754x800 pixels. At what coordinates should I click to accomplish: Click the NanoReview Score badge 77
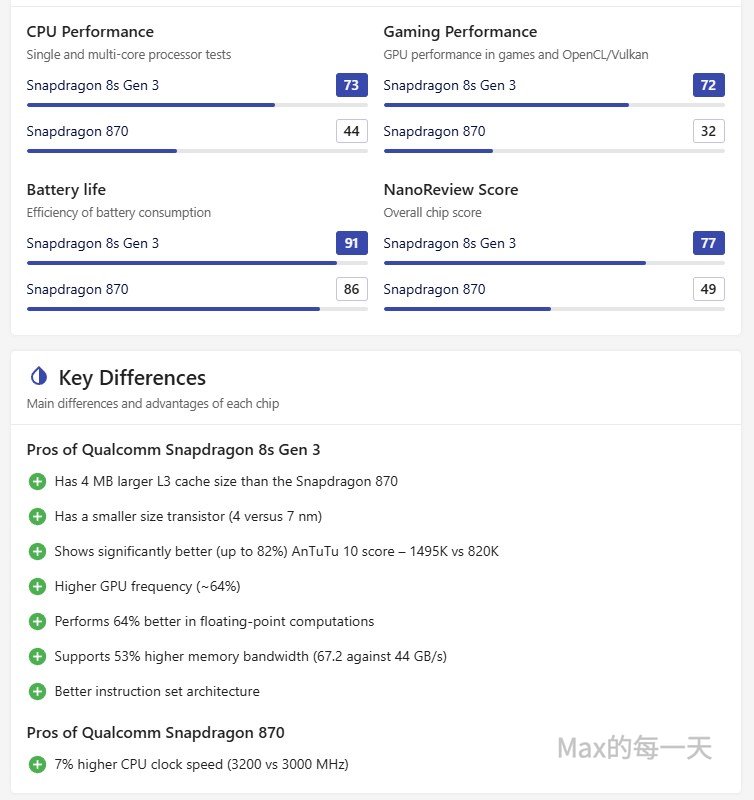pyautogui.click(x=708, y=243)
